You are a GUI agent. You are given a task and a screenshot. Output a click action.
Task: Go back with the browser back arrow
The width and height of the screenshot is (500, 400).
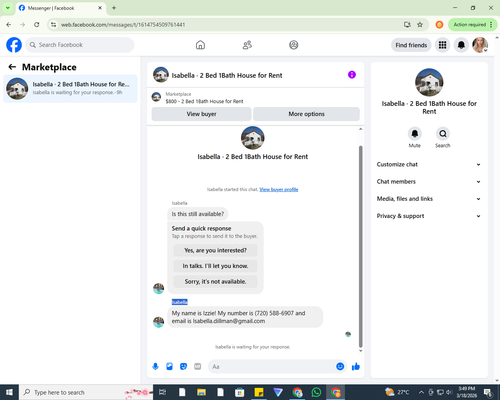click(x=9, y=25)
